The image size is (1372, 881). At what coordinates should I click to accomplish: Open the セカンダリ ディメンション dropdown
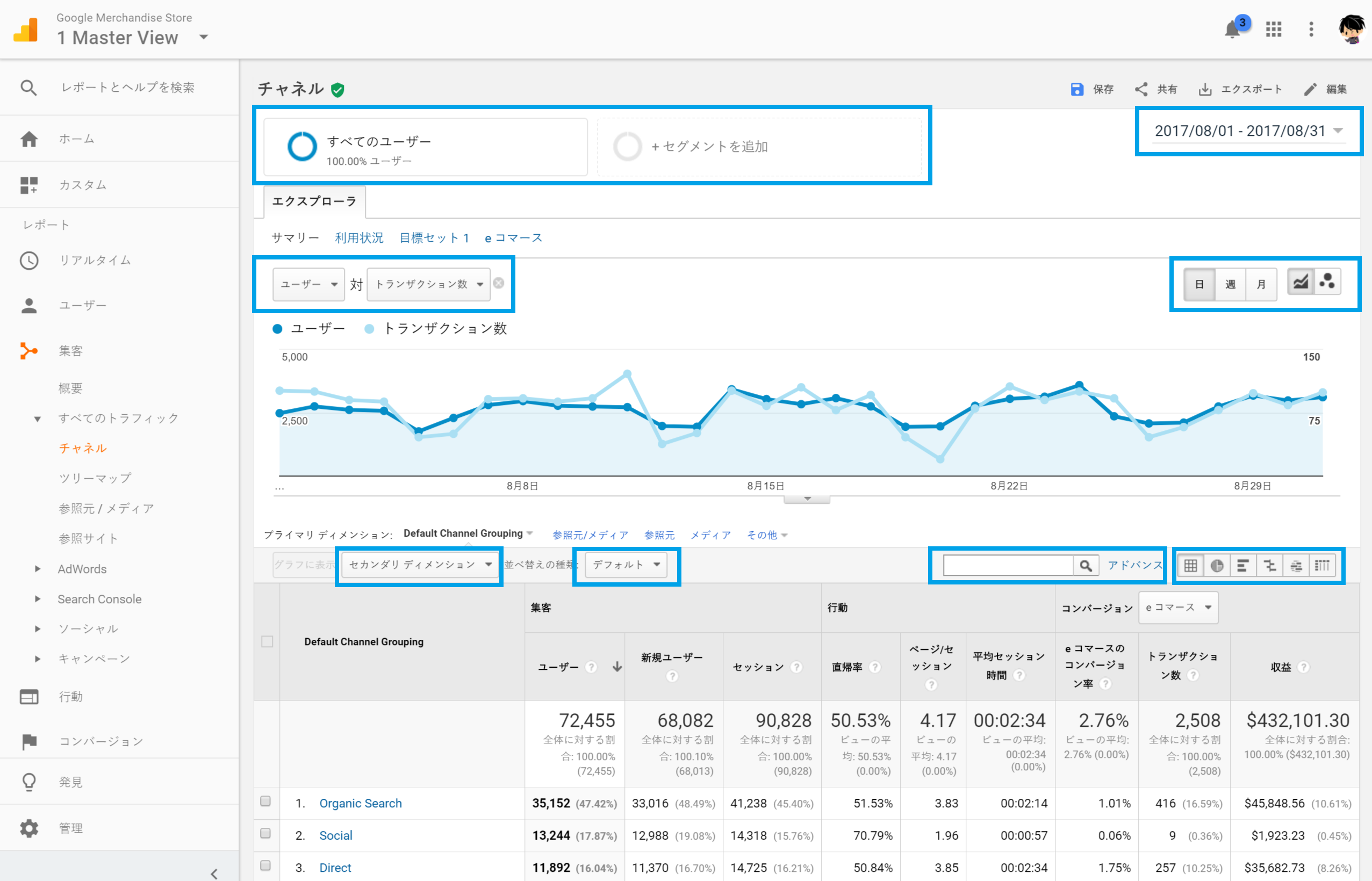(x=421, y=565)
